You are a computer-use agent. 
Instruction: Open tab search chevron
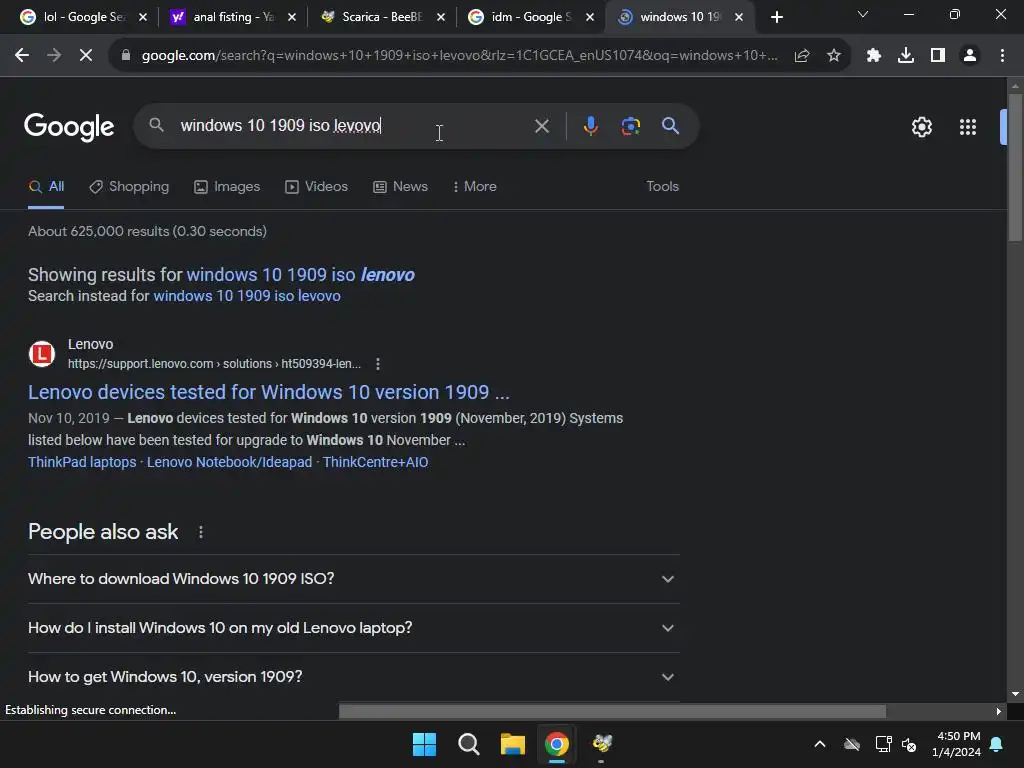coord(863,14)
